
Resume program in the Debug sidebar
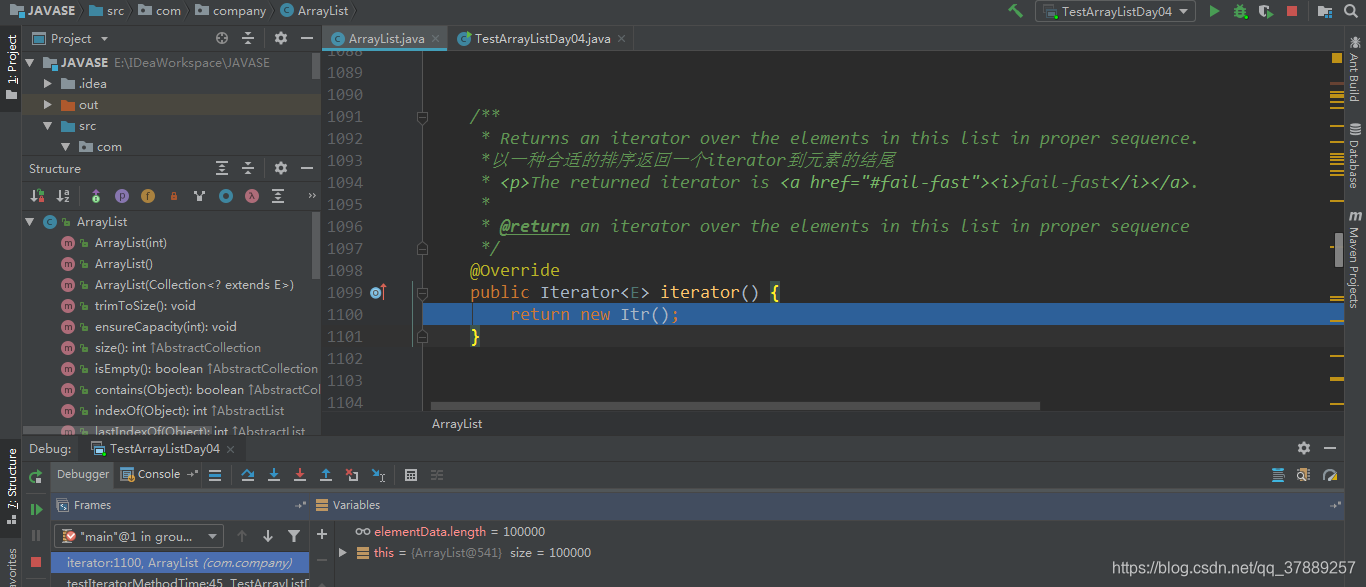[36, 509]
